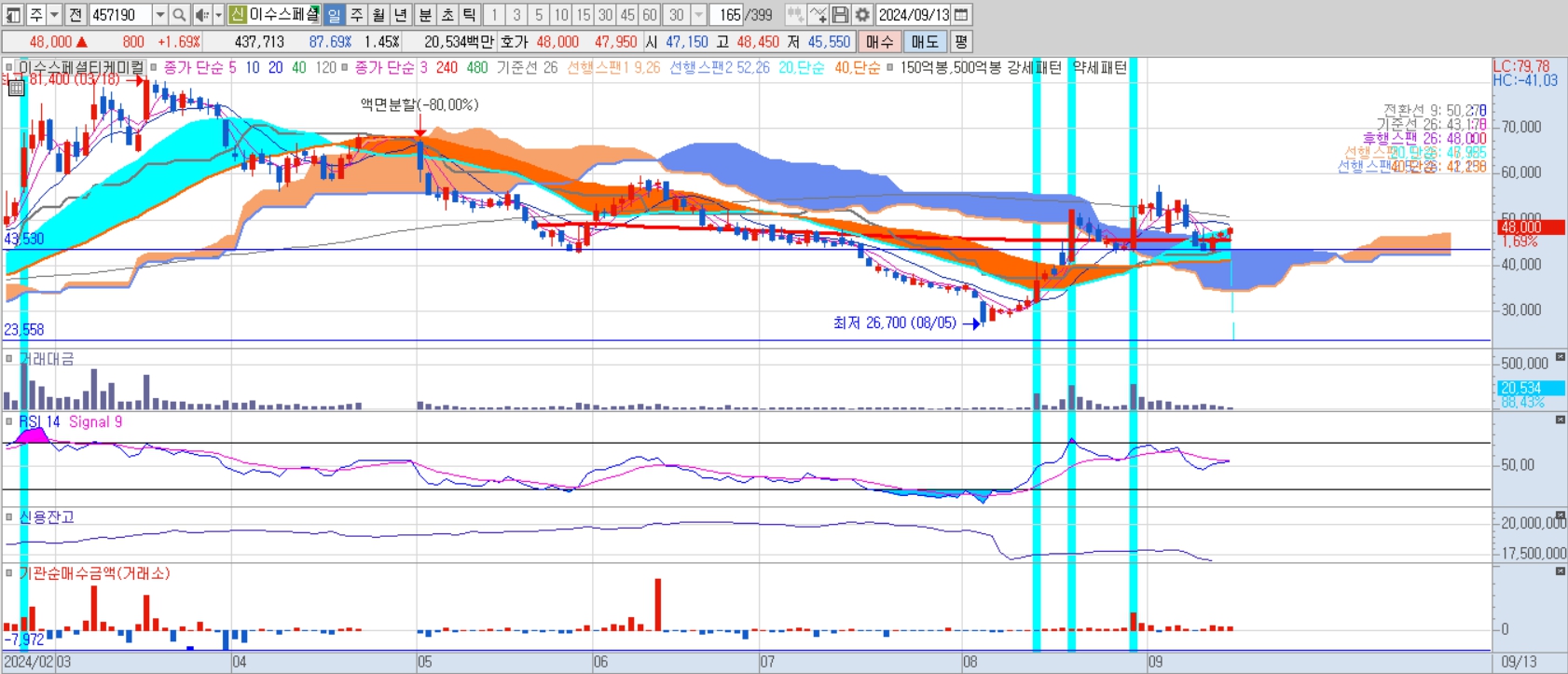The height and width of the screenshot is (674, 1568).
Task: Click the chart layout icon at top-left
Action: pos(14,15)
